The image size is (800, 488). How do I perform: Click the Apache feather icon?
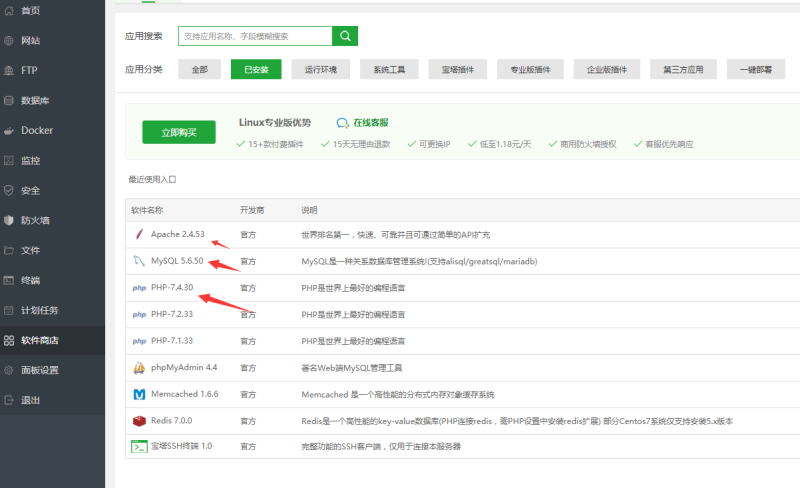pos(139,234)
